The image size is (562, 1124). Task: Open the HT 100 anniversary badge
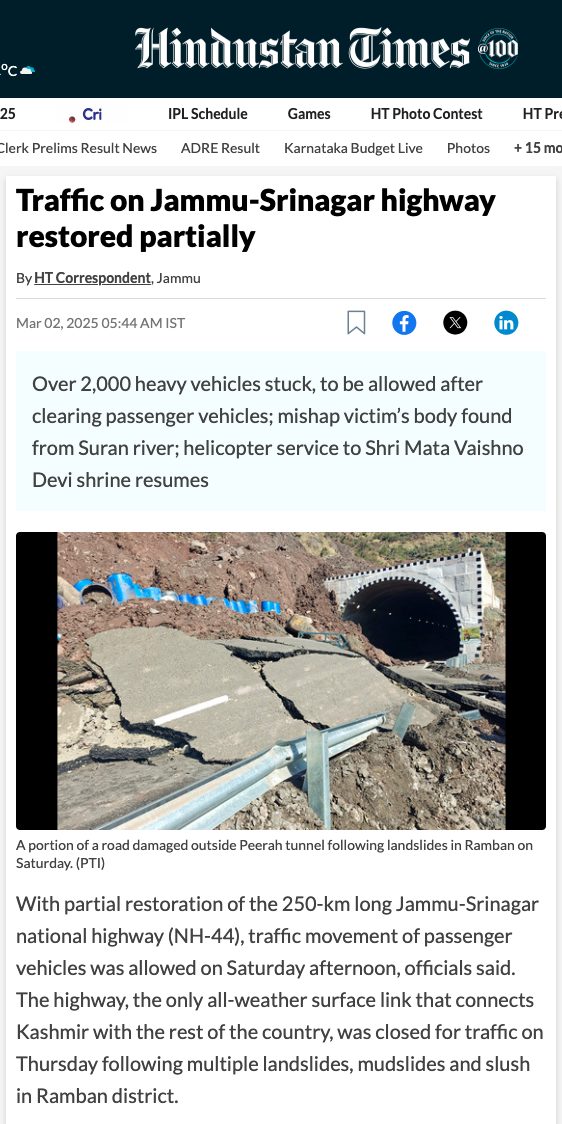(498, 49)
